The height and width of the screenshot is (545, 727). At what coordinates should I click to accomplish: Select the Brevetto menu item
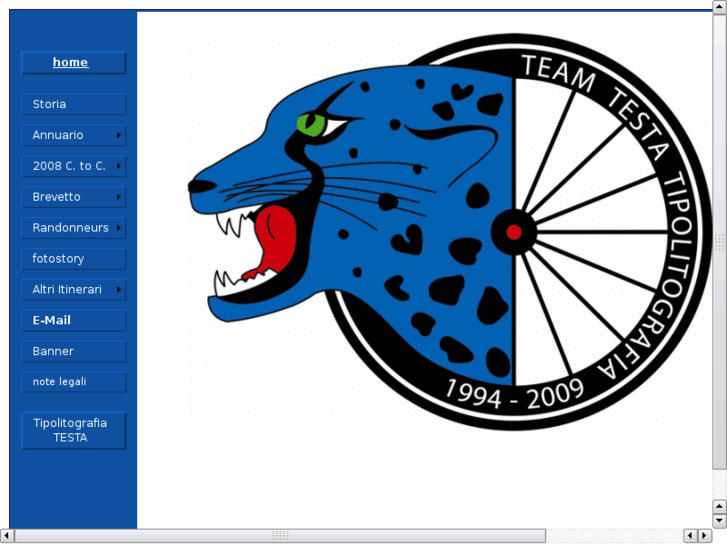coord(73,197)
